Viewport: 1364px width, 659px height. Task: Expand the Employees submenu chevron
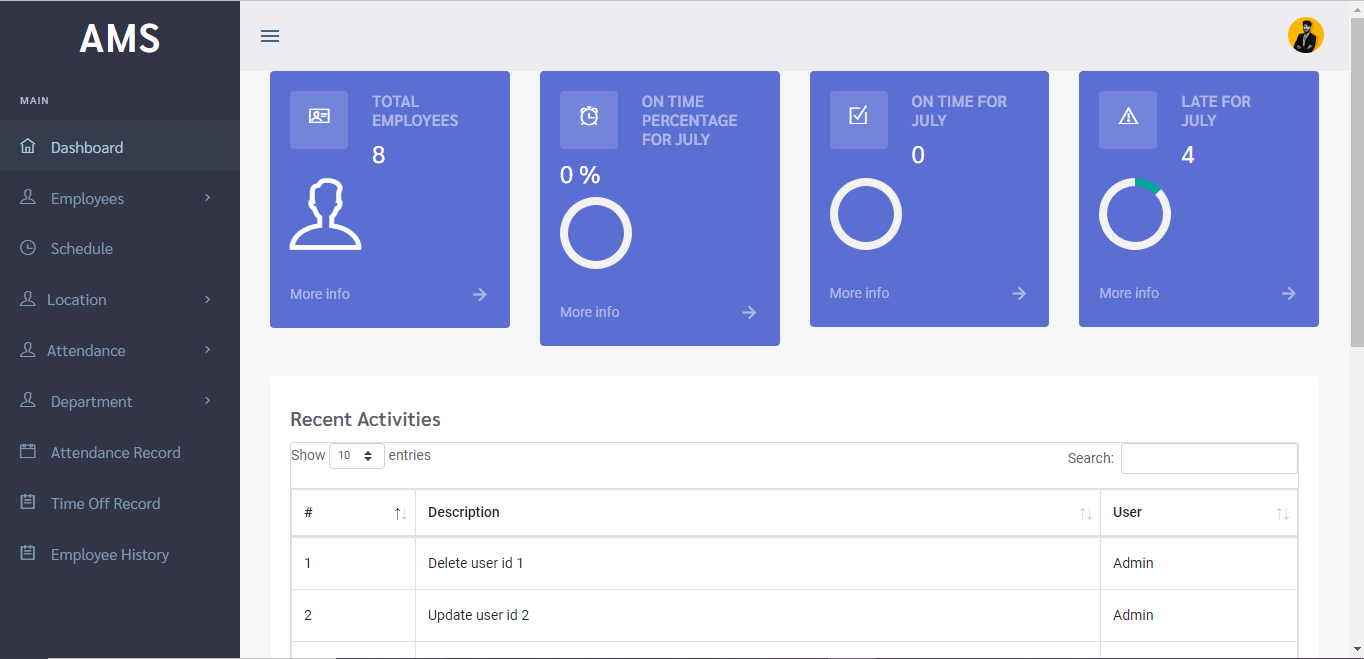pos(207,197)
